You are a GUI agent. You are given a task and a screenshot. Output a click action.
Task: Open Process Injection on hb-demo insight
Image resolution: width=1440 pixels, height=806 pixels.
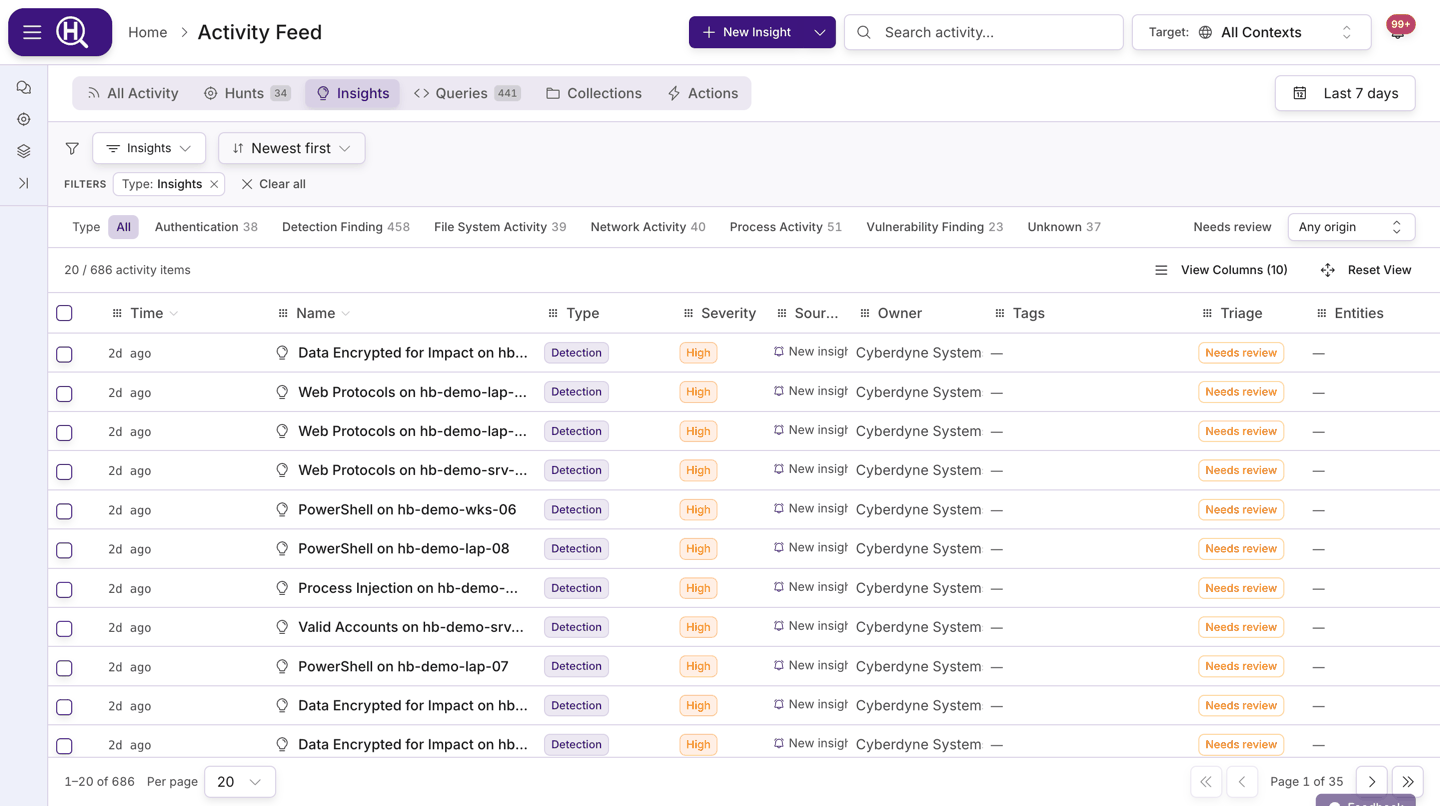[x=408, y=588]
